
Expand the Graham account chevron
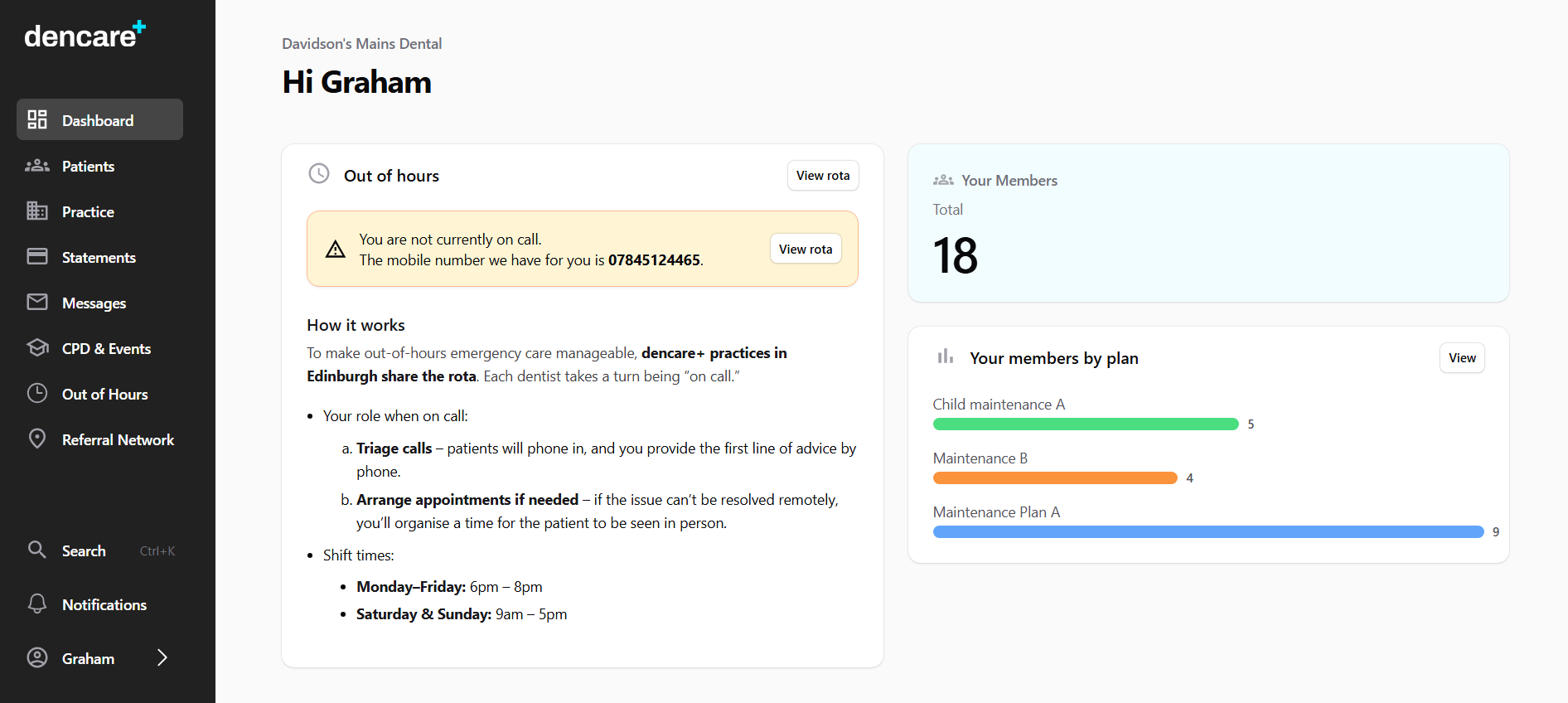(x=162, y=658)
